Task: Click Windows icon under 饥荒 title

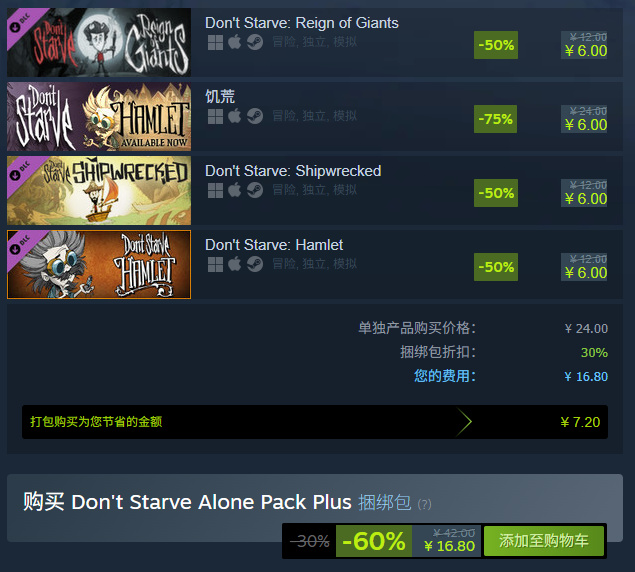Action: click(x=215, y=116)
